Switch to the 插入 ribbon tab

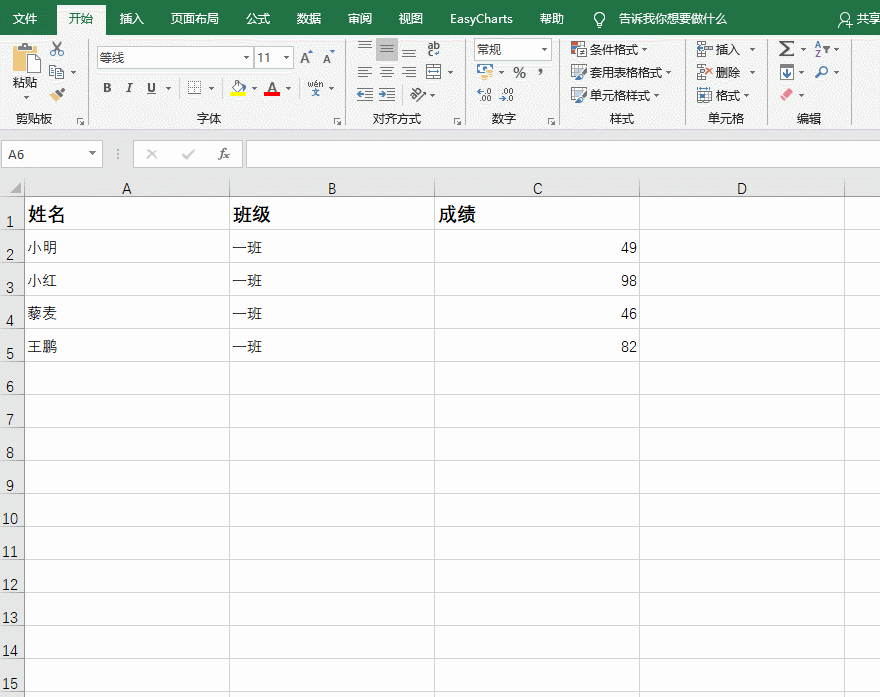click(133, 18)
